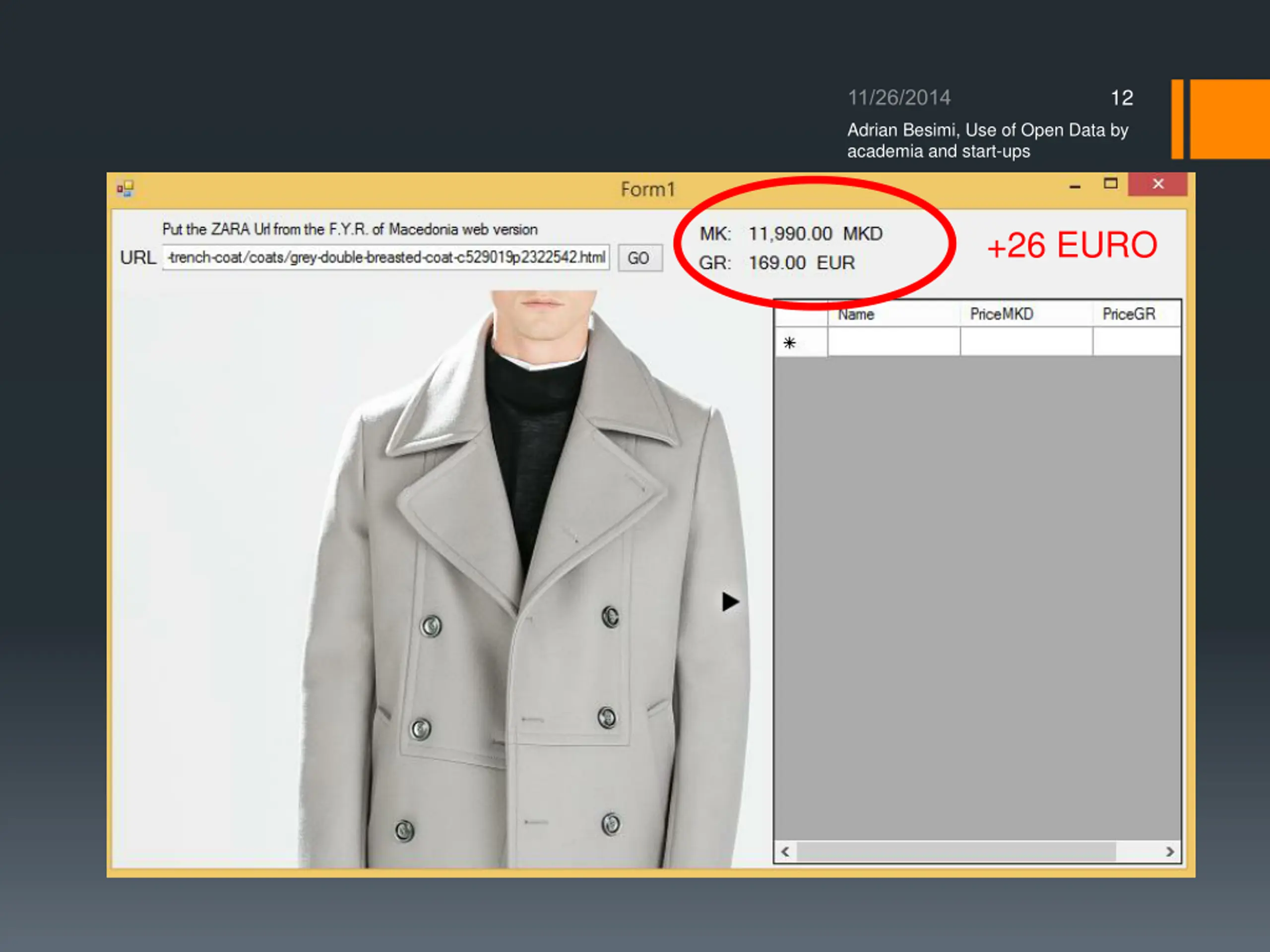Select the new row asterisk header cell
This screenshot has height=952, width=1270.
click(800, 342)
